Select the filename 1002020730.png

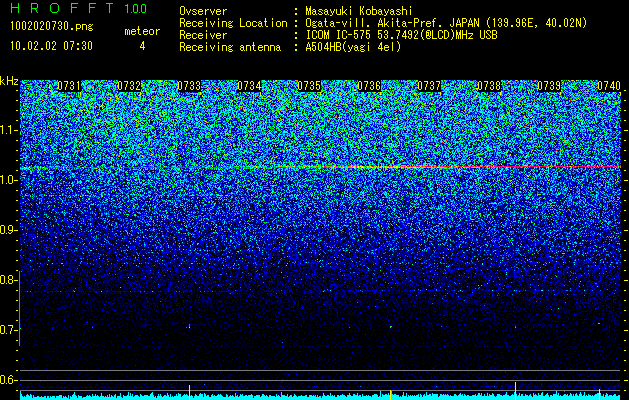52,27
